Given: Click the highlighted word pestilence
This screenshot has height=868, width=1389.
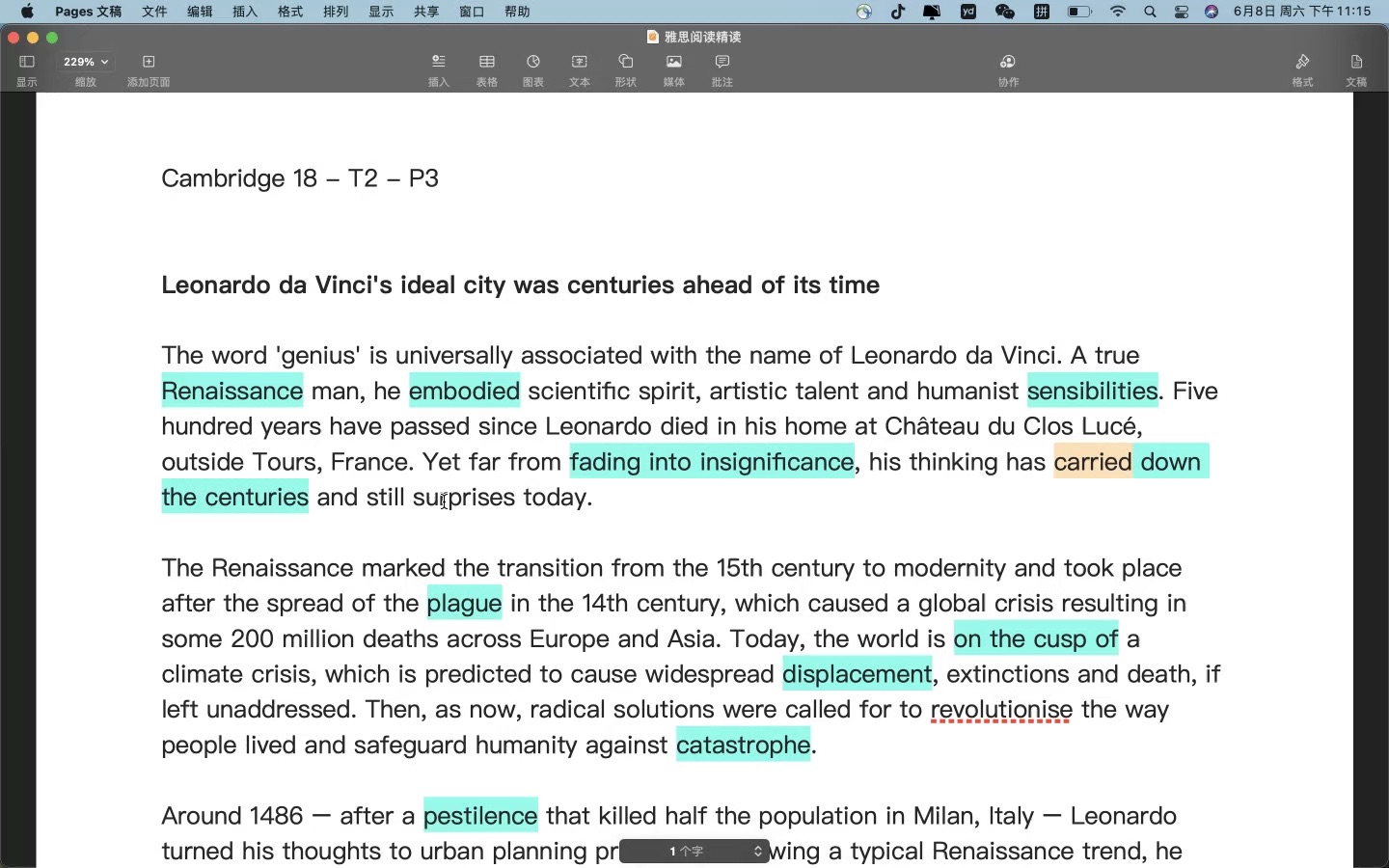Looking at the screenshot, I should pyautogui.click(x=480, y=816).
